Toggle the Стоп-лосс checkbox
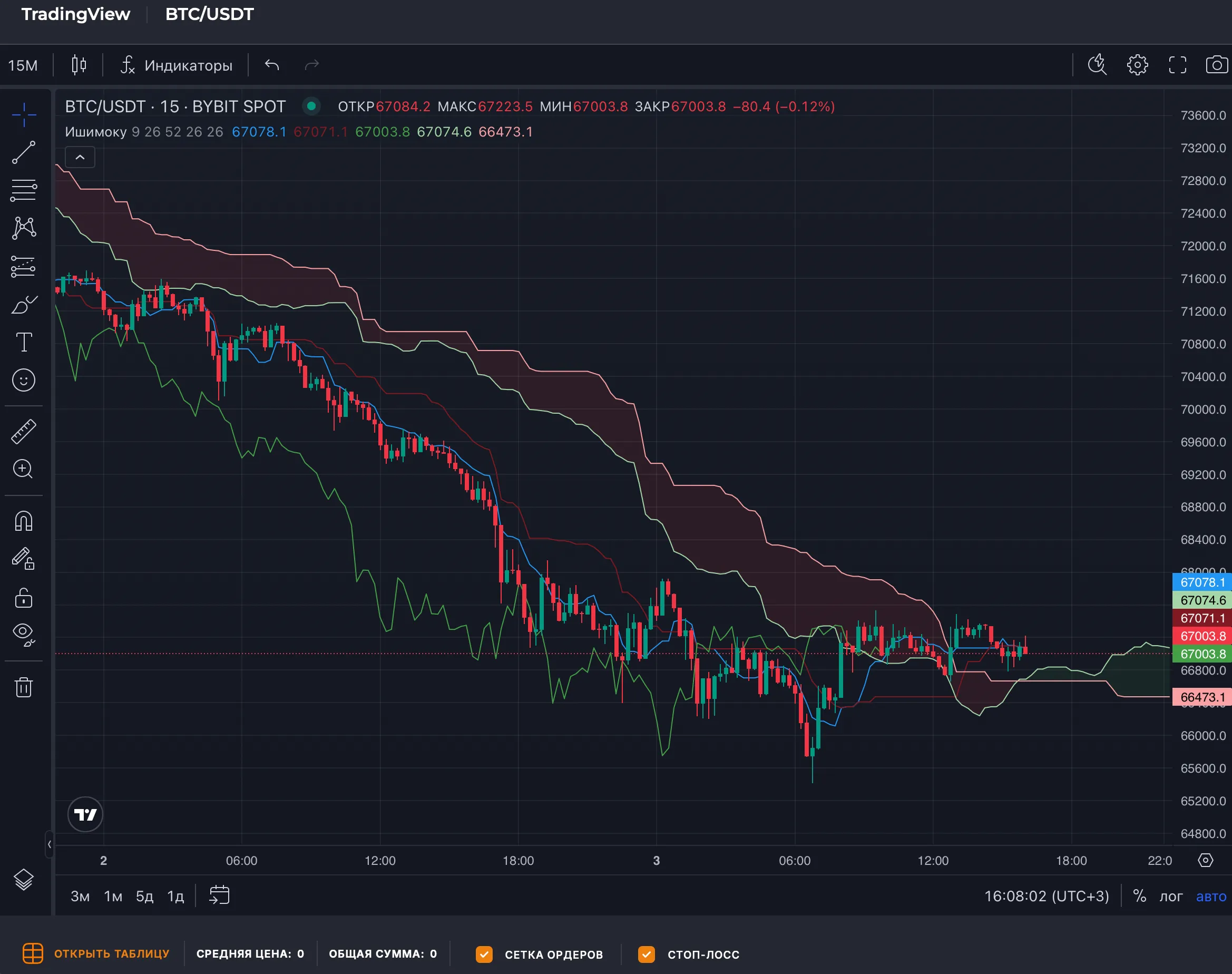The height and width of the screenshot is (974, 1232). pos(647,954)
